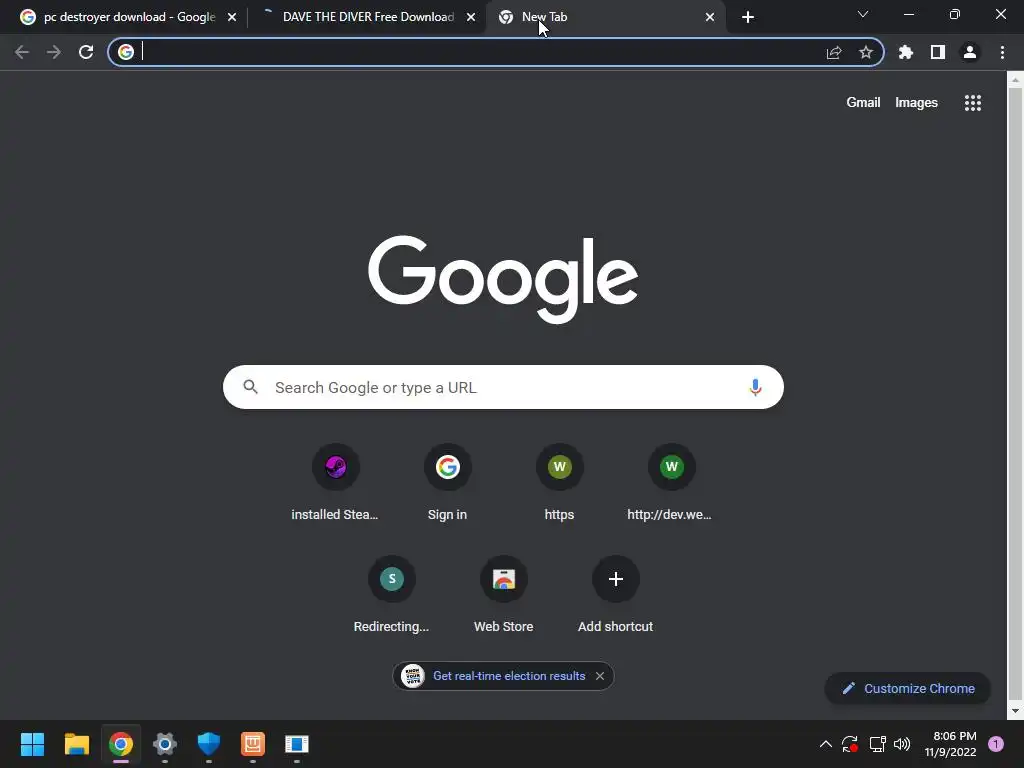The height and width of the screenshot is (768, 1024).
Task: Open the Extensions puzzle icon
Action: pyautogui.click(x=906, y=52)
